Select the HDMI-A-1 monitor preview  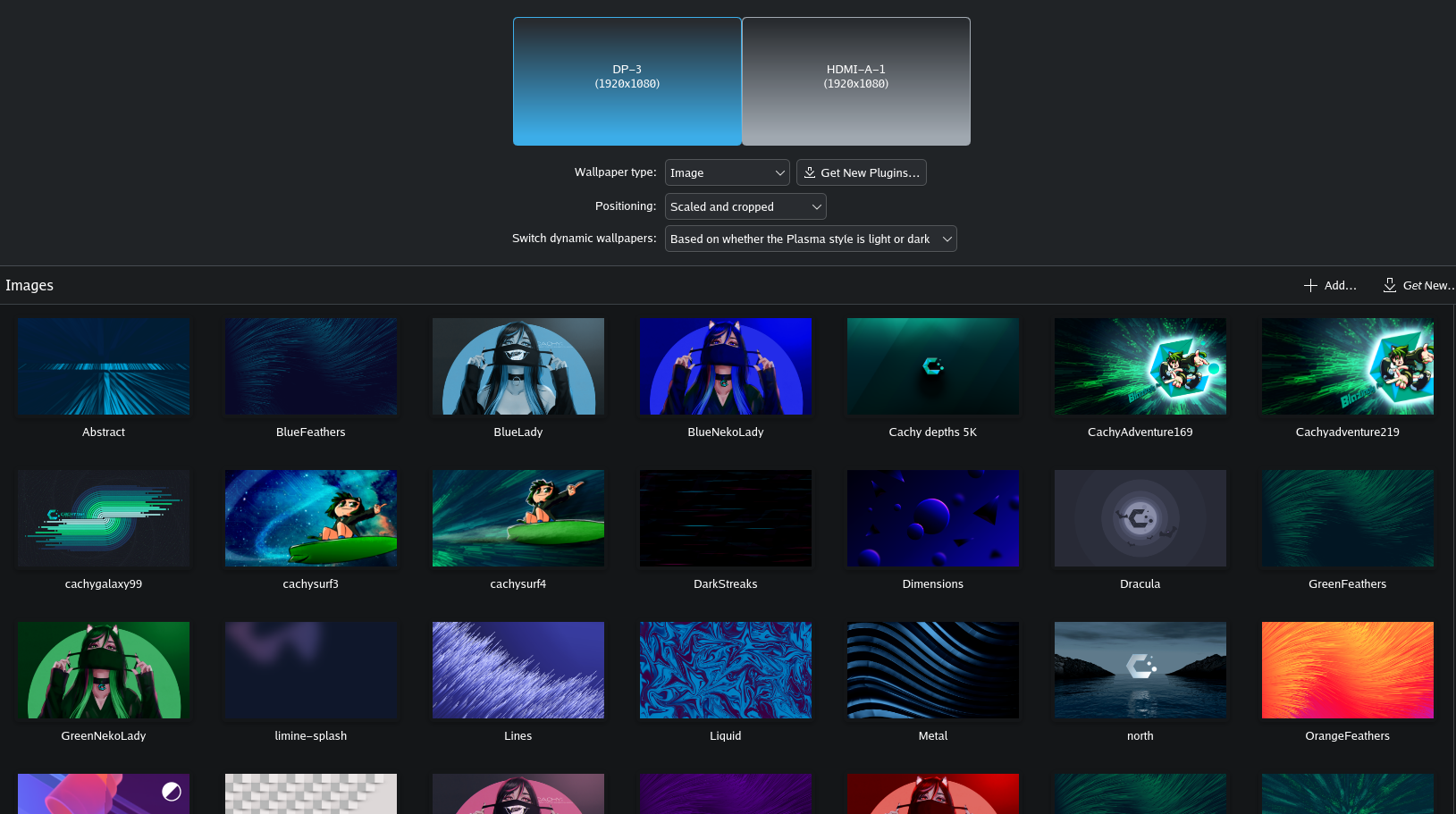[x=855, y=81]
